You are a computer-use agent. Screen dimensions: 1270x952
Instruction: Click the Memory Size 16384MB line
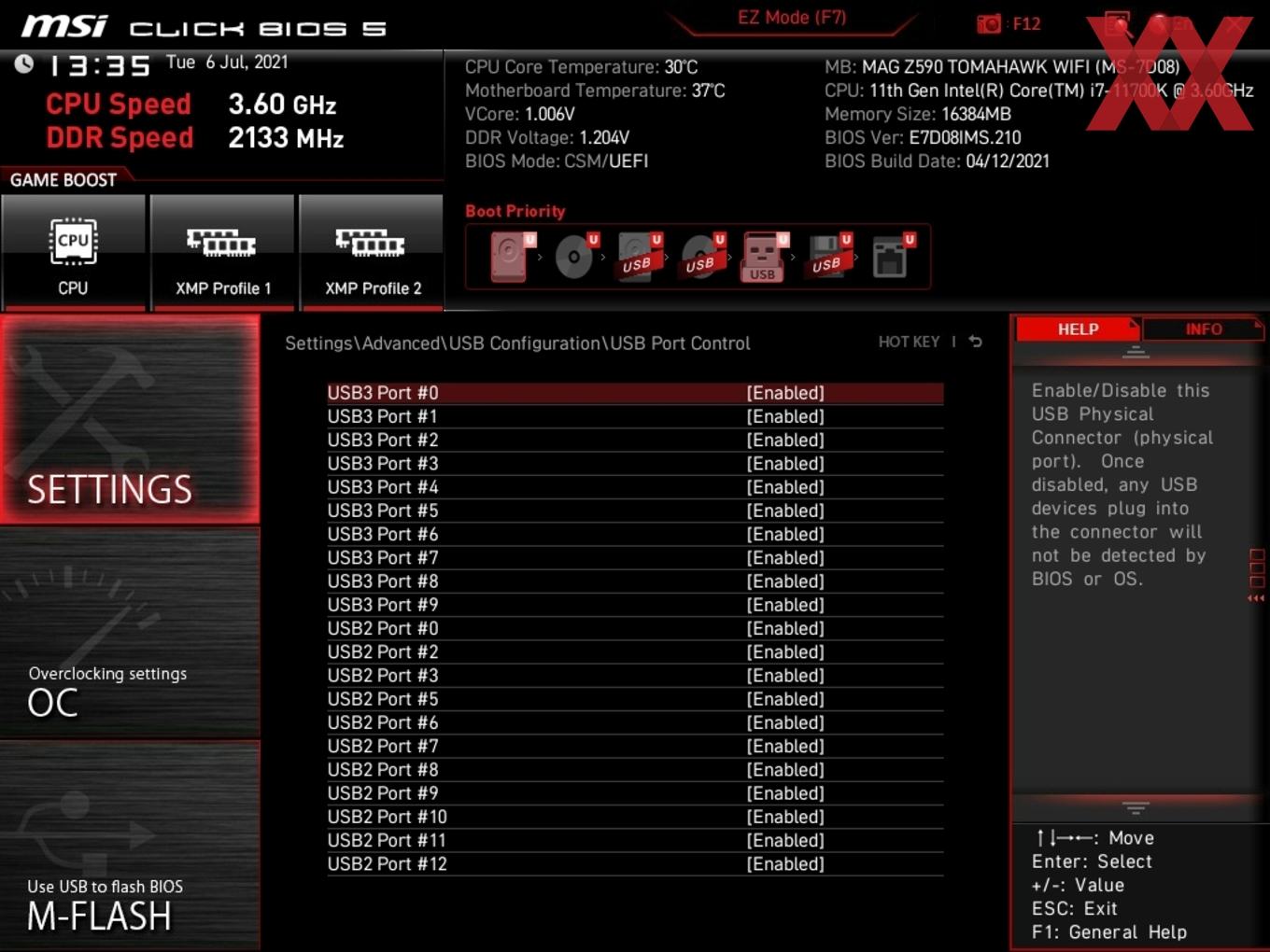tap(918, 114)
